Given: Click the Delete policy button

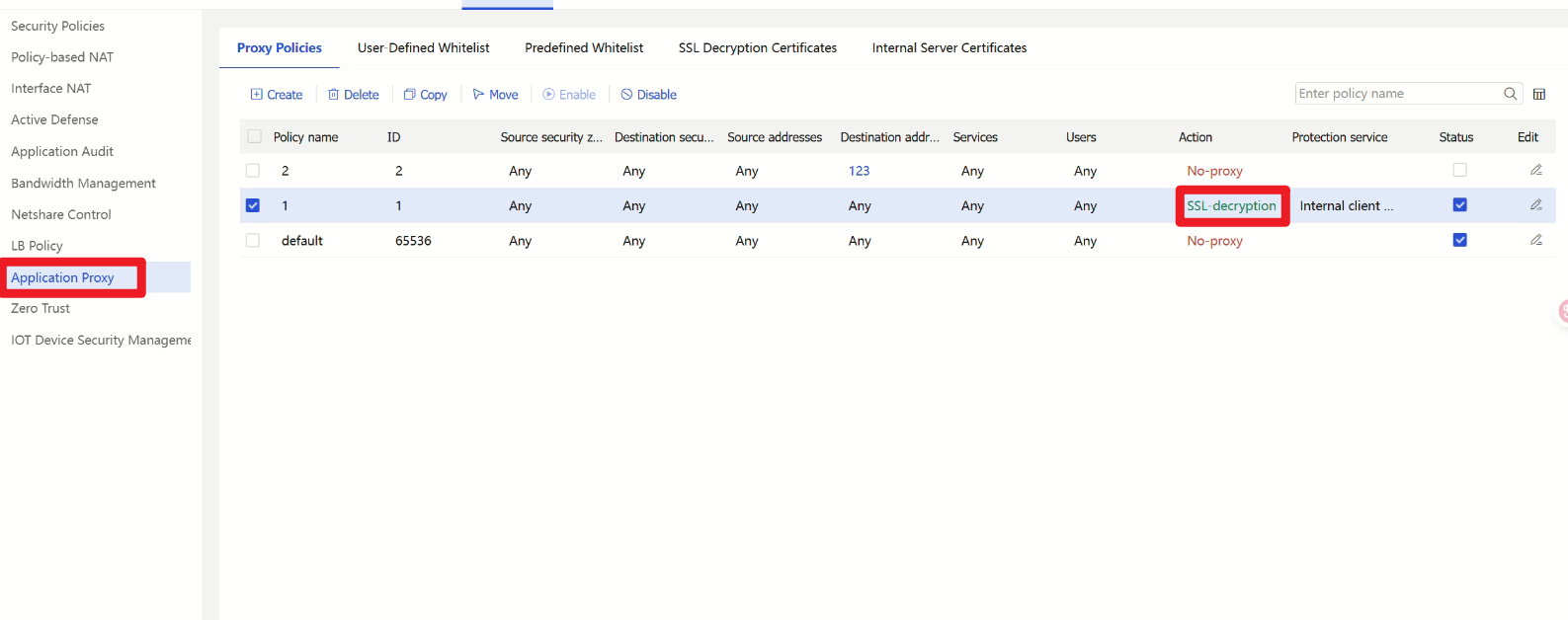Looking at the screenshot, I should 354,95.
